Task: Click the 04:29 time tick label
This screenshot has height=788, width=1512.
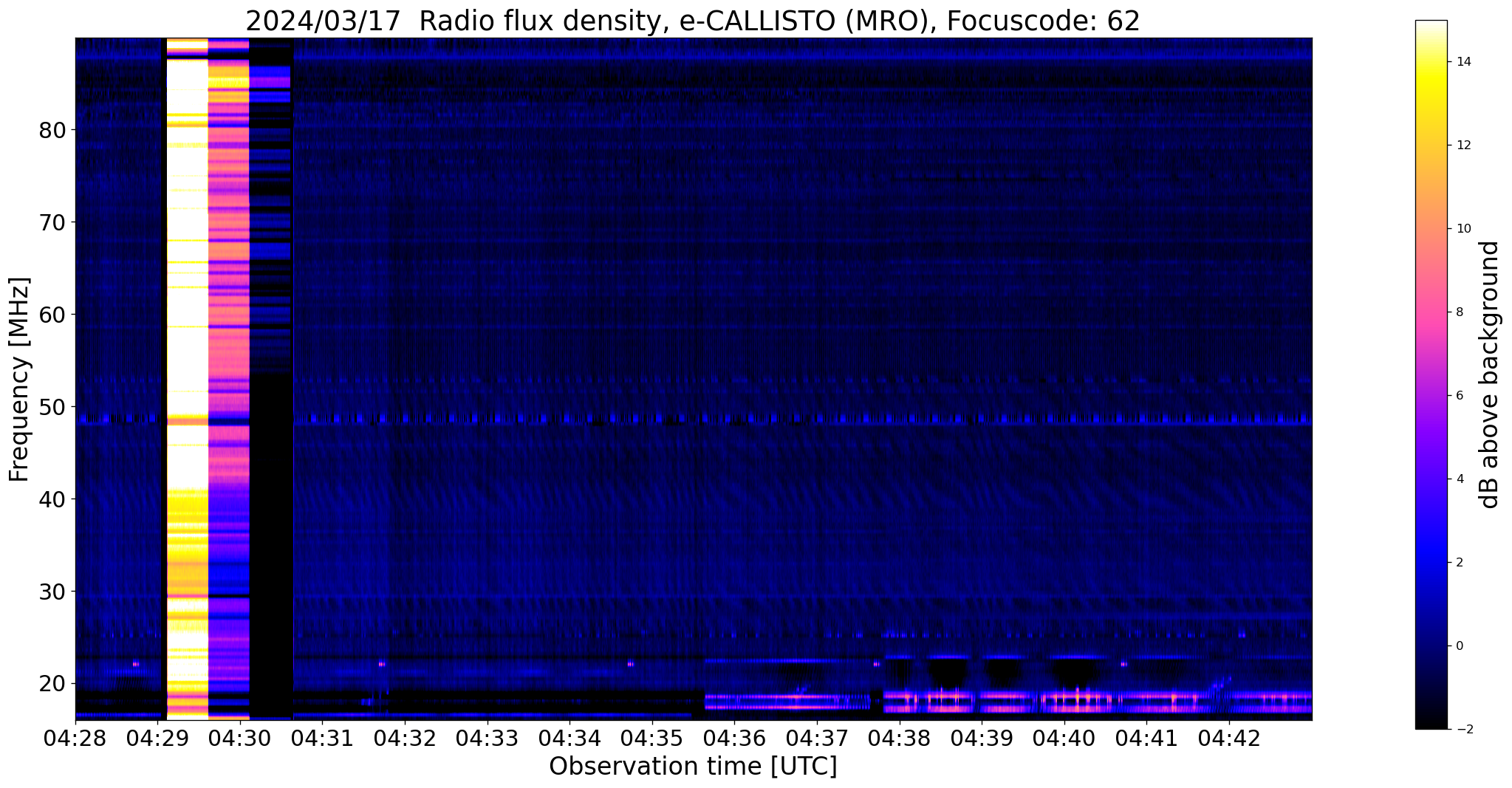Action: pyautogui.click(x=157, y=738)
